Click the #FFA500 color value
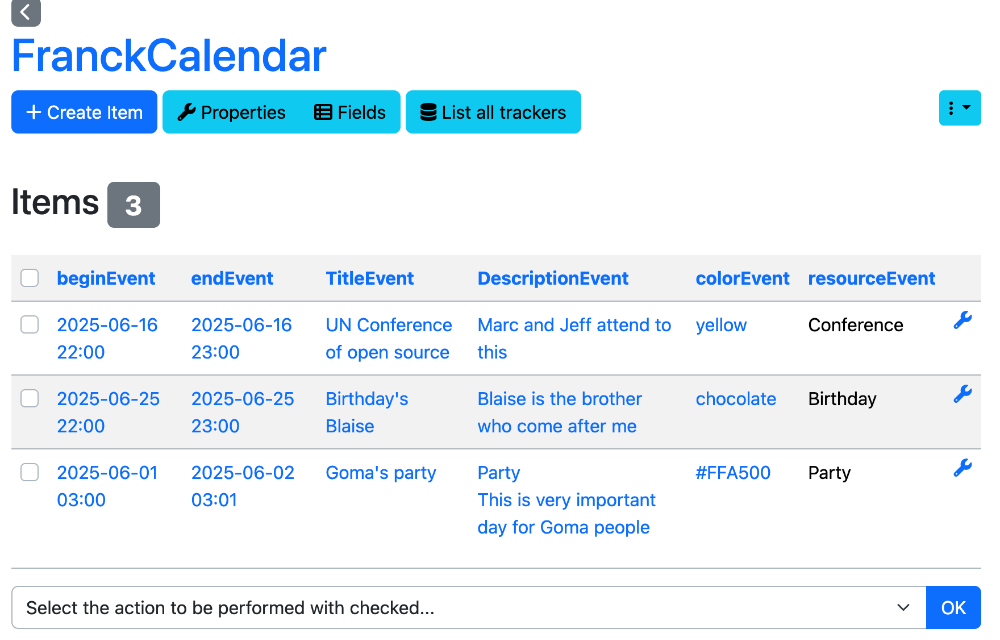1000x640 pixels. [x=733, y=473]
